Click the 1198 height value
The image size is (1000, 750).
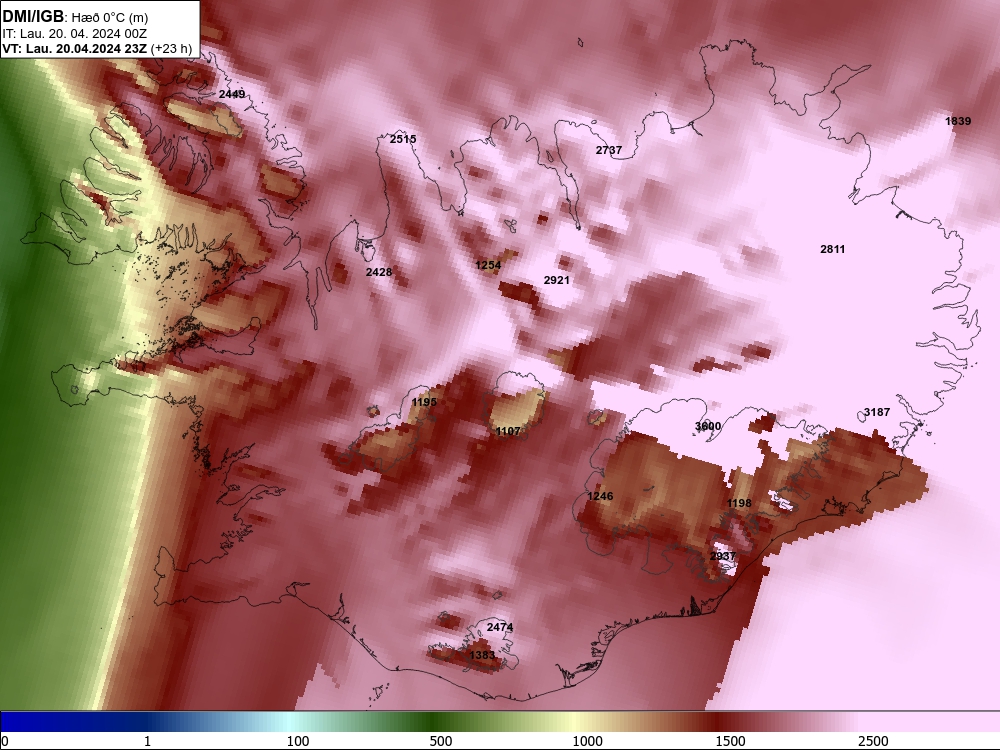[739, 503]
